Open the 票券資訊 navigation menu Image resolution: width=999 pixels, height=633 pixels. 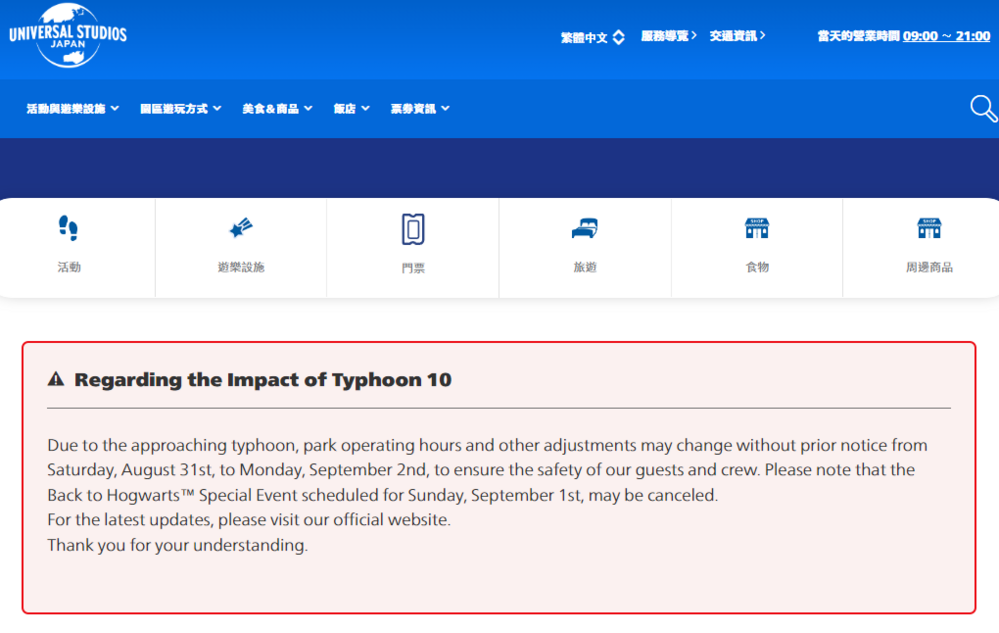tap(419, 108)
